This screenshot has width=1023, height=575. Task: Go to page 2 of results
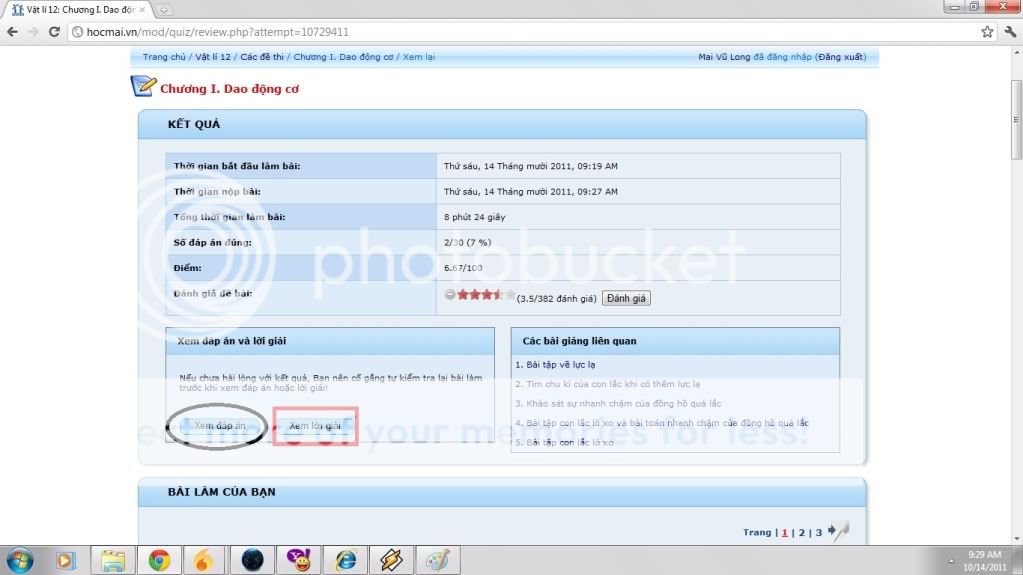[x=802, y=533]
